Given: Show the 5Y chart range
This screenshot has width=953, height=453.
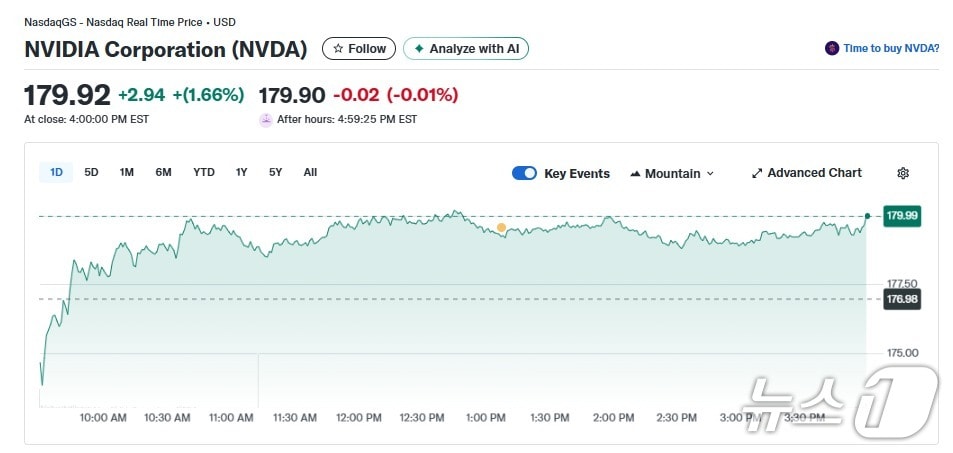Looking at the screenshot, I should [x=275, y=172].
